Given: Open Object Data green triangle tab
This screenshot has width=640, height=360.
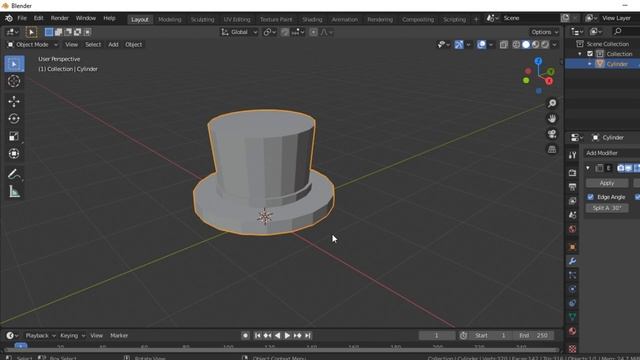Looking at the screenshot, I should [x=572, y=317].
